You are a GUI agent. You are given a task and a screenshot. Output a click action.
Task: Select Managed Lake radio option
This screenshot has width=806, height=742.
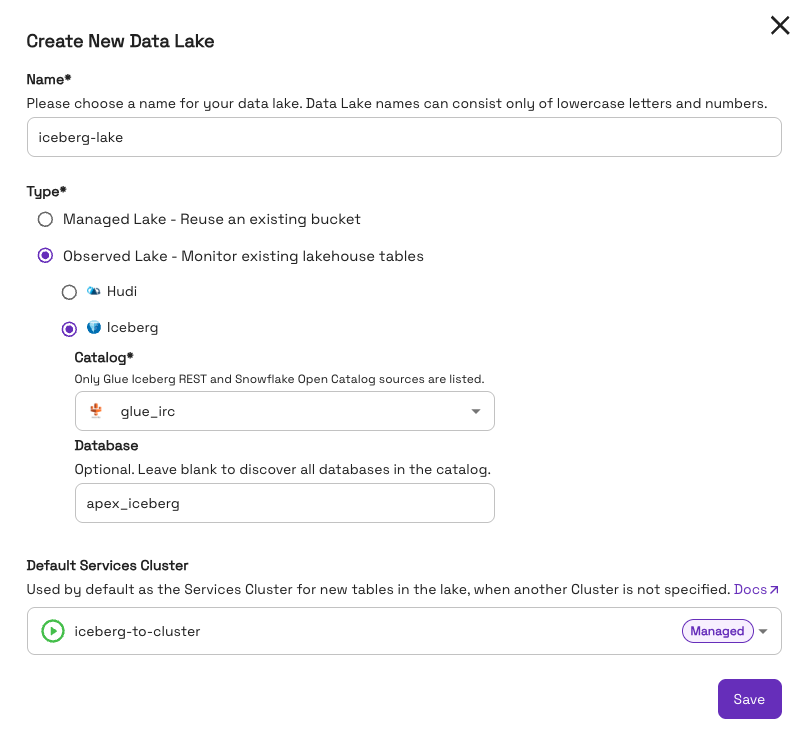click(x=45, y=220)
